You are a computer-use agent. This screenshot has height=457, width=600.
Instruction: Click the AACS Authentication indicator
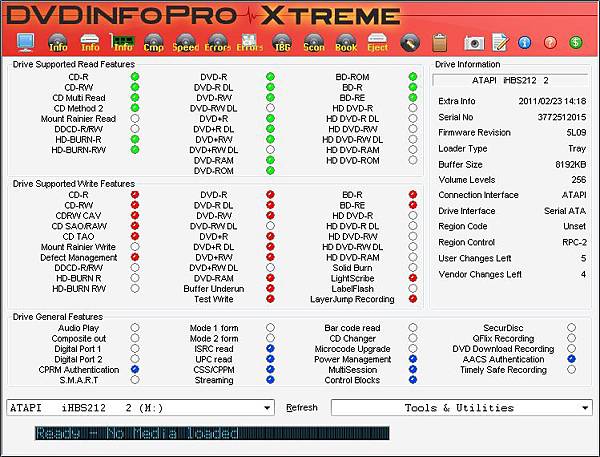click(571, 359)
